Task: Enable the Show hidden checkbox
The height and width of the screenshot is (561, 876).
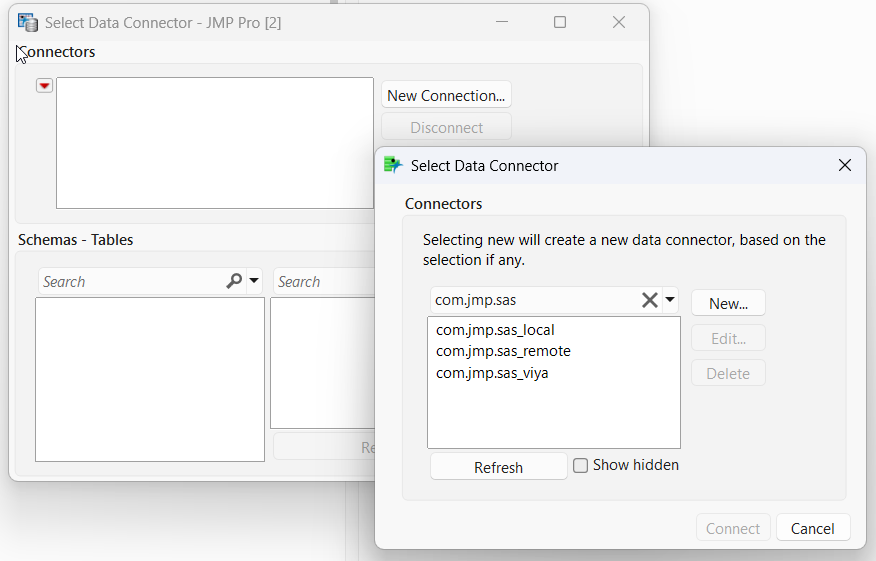Action: 580,465
